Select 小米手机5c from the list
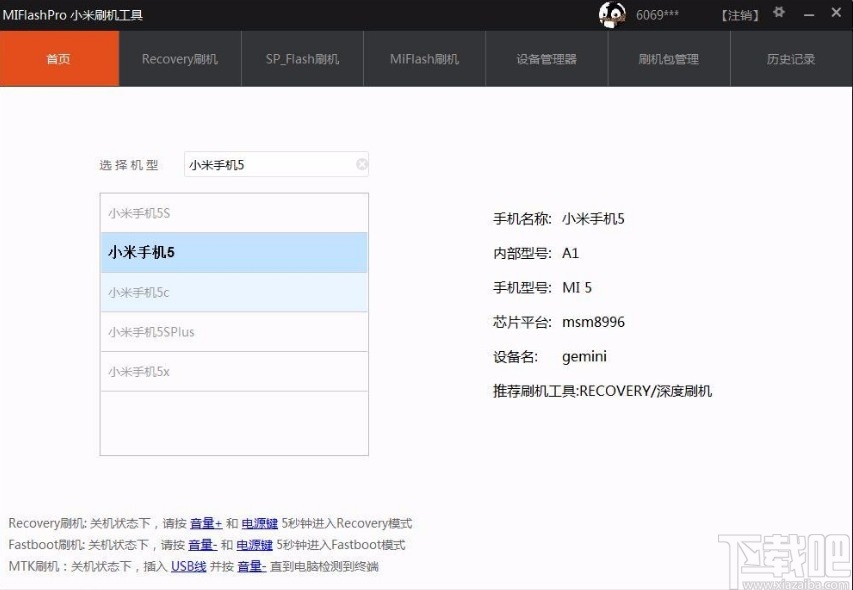This screenshot has width=853, height=590. pyautogui.click(x=234, y=293)
